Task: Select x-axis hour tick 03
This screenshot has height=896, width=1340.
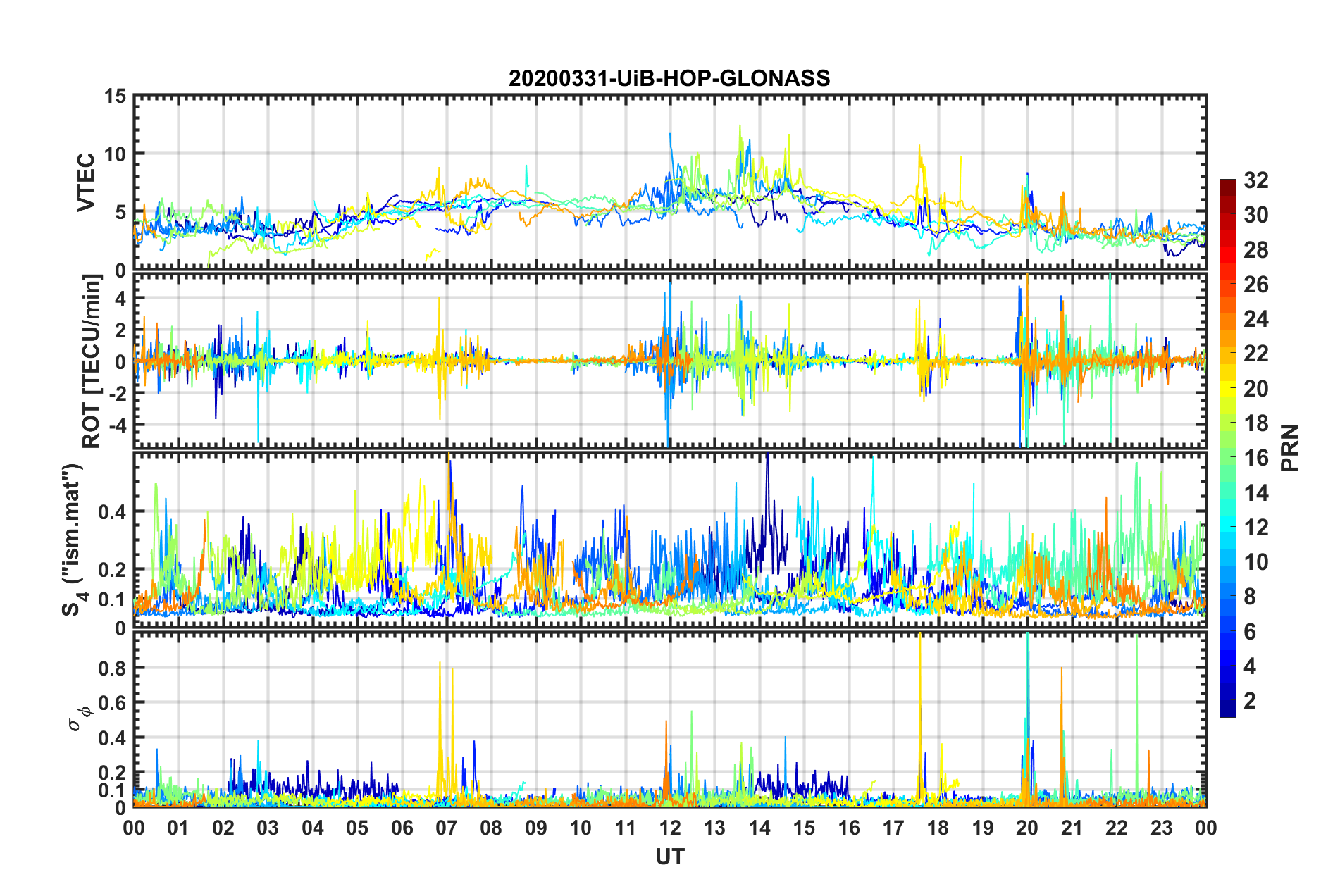Action: coord(268,828)
